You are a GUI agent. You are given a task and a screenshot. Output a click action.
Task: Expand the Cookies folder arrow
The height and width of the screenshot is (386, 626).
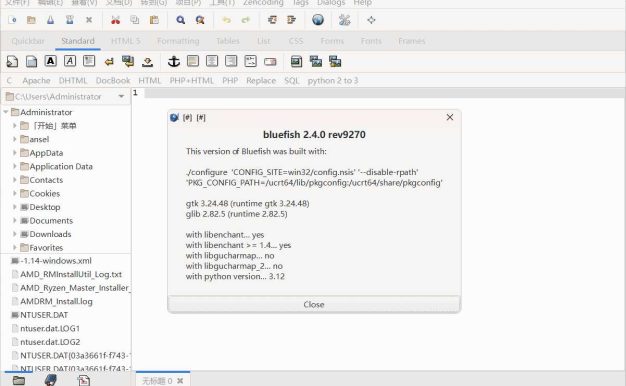click(15, 194)
